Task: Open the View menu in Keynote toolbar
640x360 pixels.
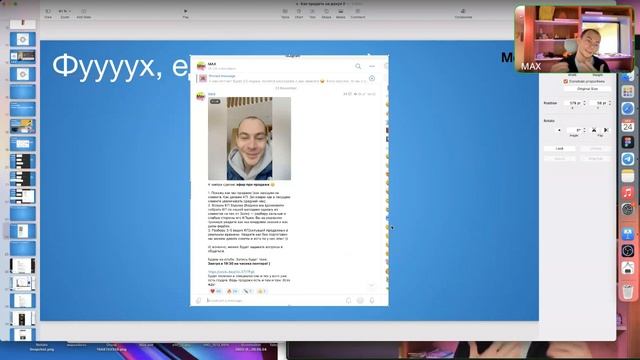Action: (48, 13)
